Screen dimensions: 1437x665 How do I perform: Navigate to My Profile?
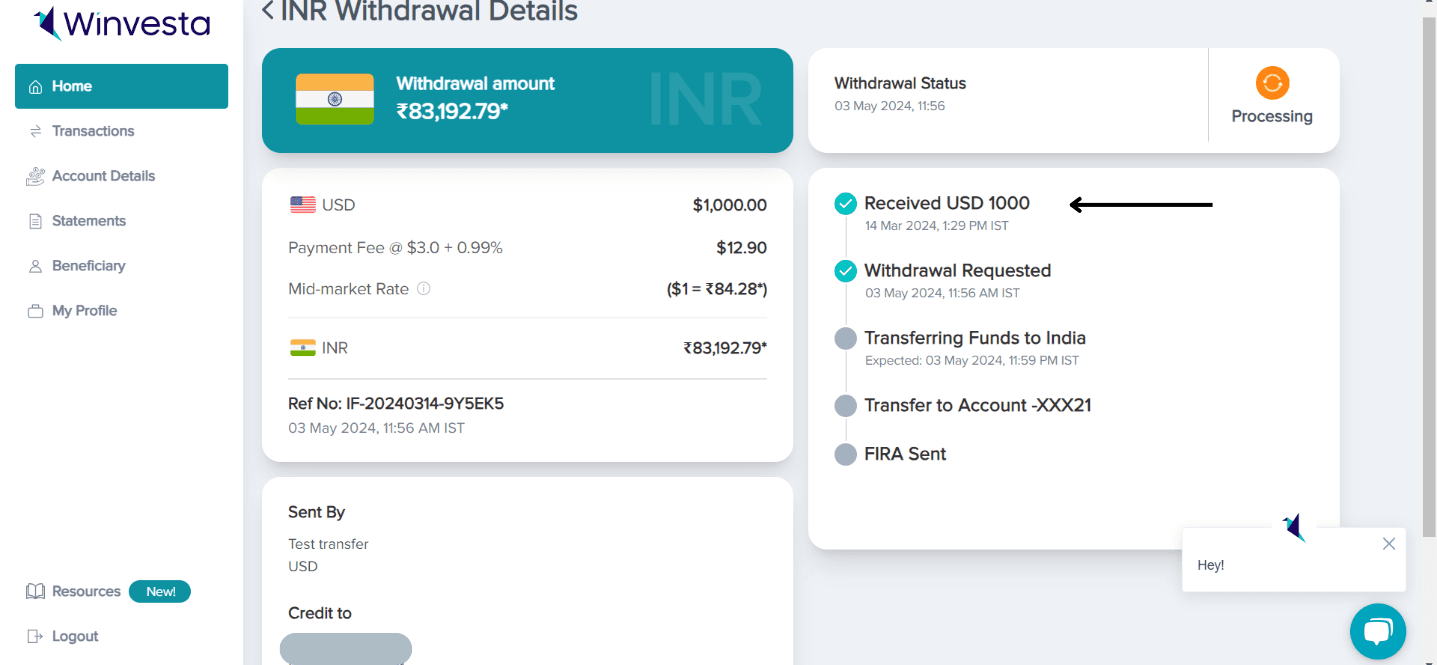pyautogui.click(x=84, y=311)
